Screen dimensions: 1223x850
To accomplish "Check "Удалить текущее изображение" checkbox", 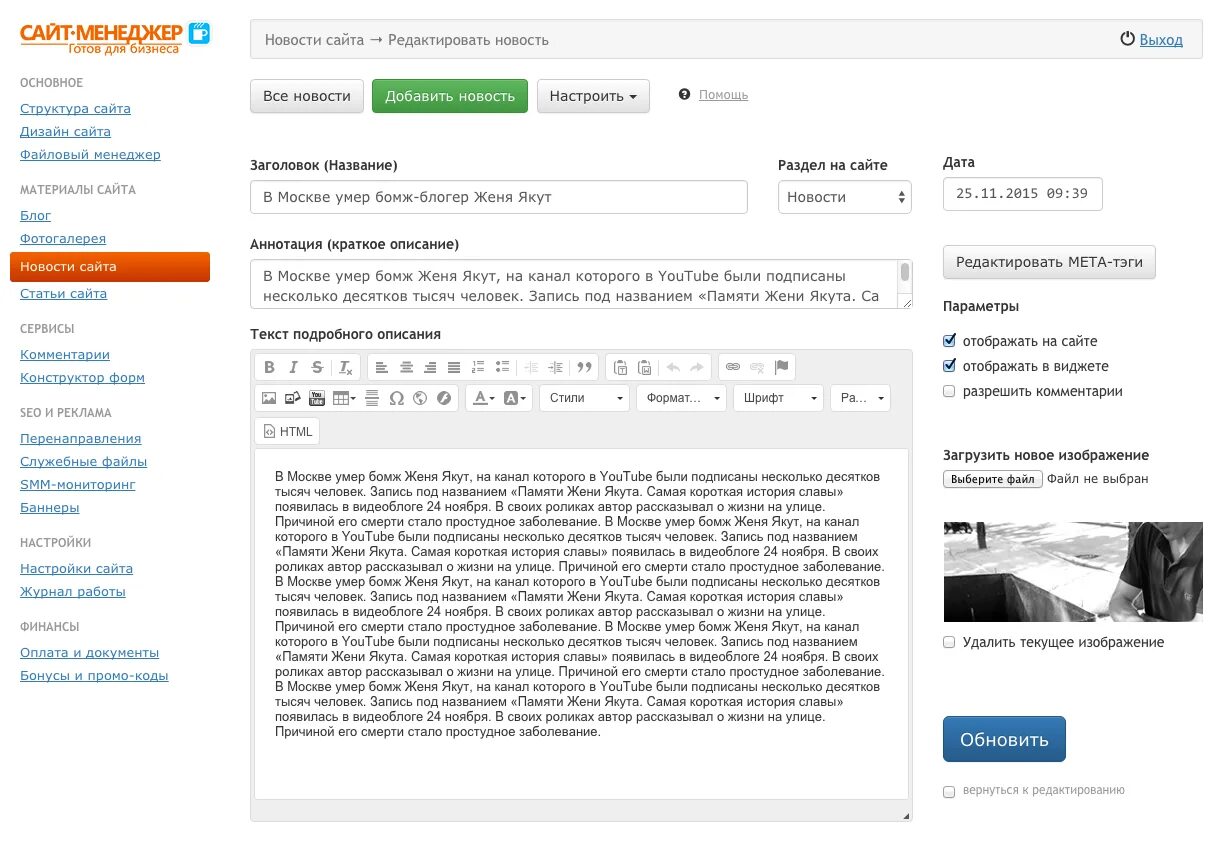I will 949,642.
